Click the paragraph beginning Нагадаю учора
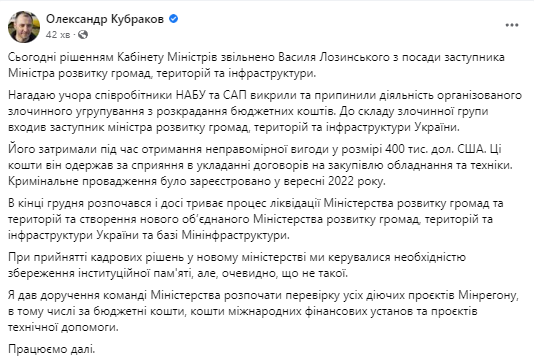The height and width of the screenshot is (360, 534). (x=265, y=111)
